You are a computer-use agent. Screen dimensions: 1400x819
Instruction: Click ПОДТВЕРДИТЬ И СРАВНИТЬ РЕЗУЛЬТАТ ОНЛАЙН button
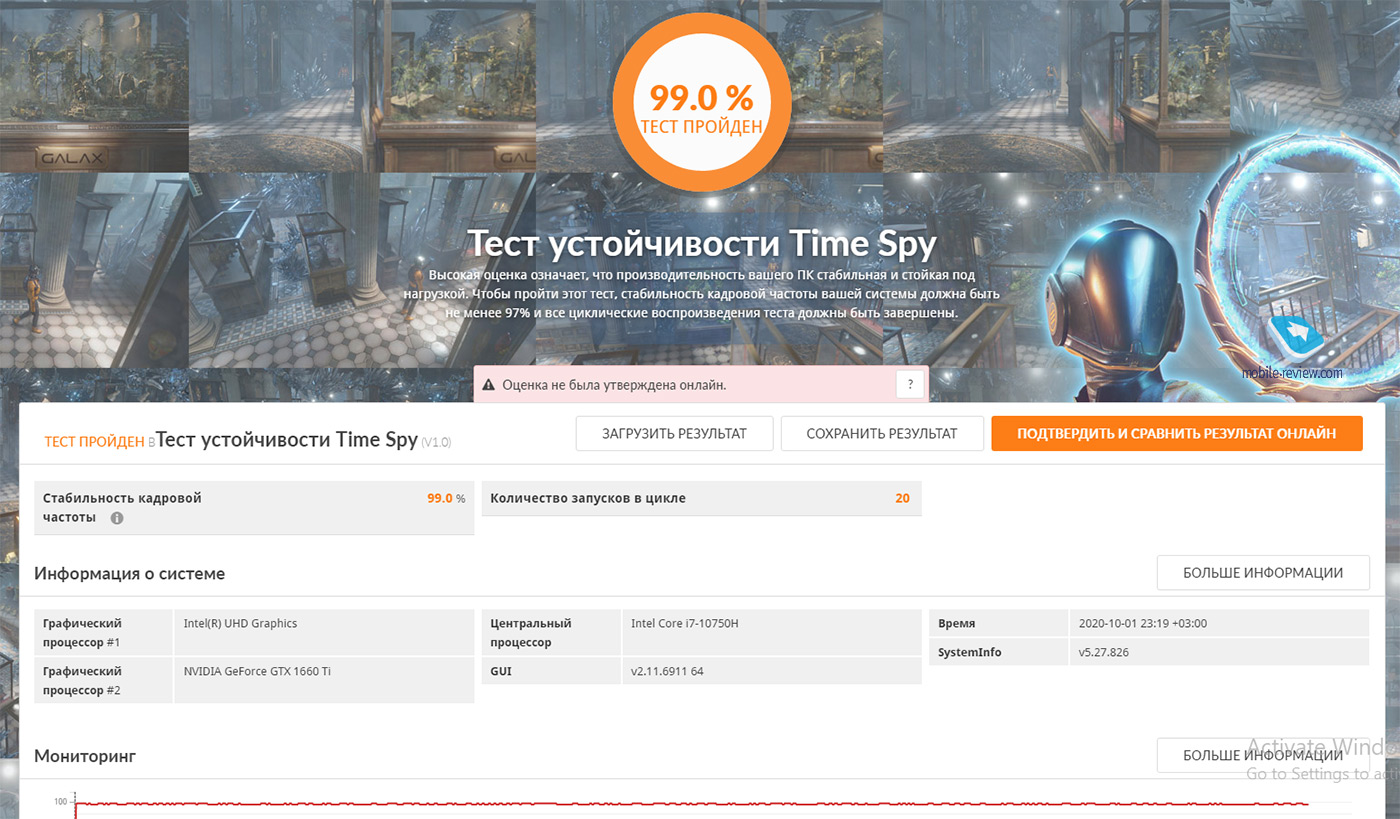[x=1177, y=434]
